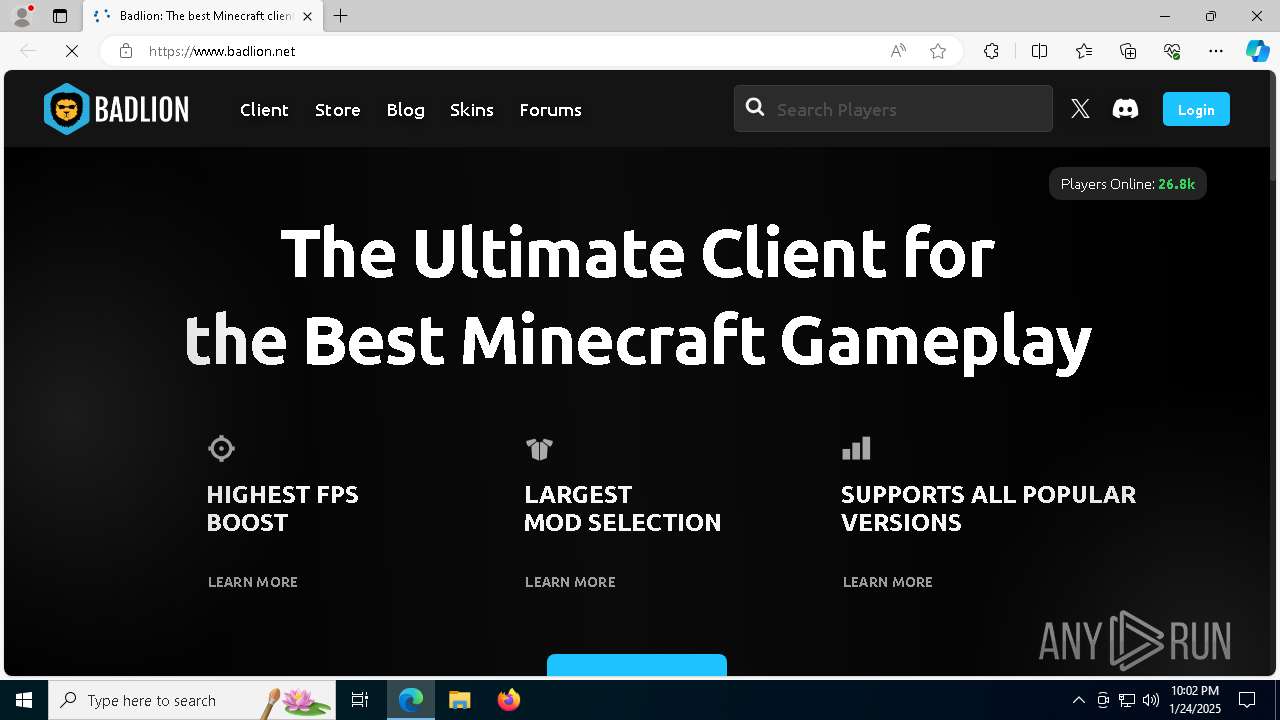The height and width of the screenshot is (720, 1280).
Task: Open the Skins menu item
Action: [472, 110]
